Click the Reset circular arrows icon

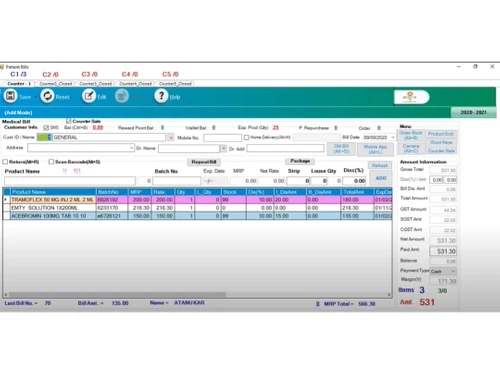[x=47, y=96]
